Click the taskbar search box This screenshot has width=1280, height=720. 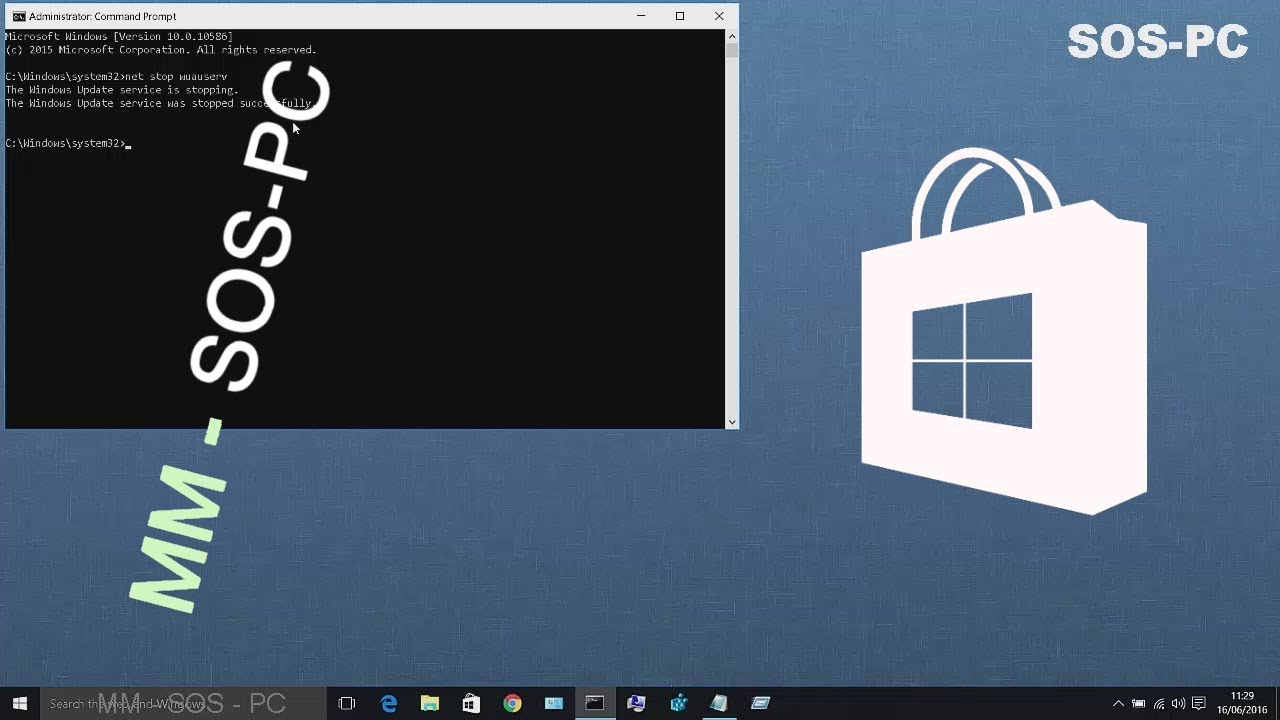coord(182,704)
